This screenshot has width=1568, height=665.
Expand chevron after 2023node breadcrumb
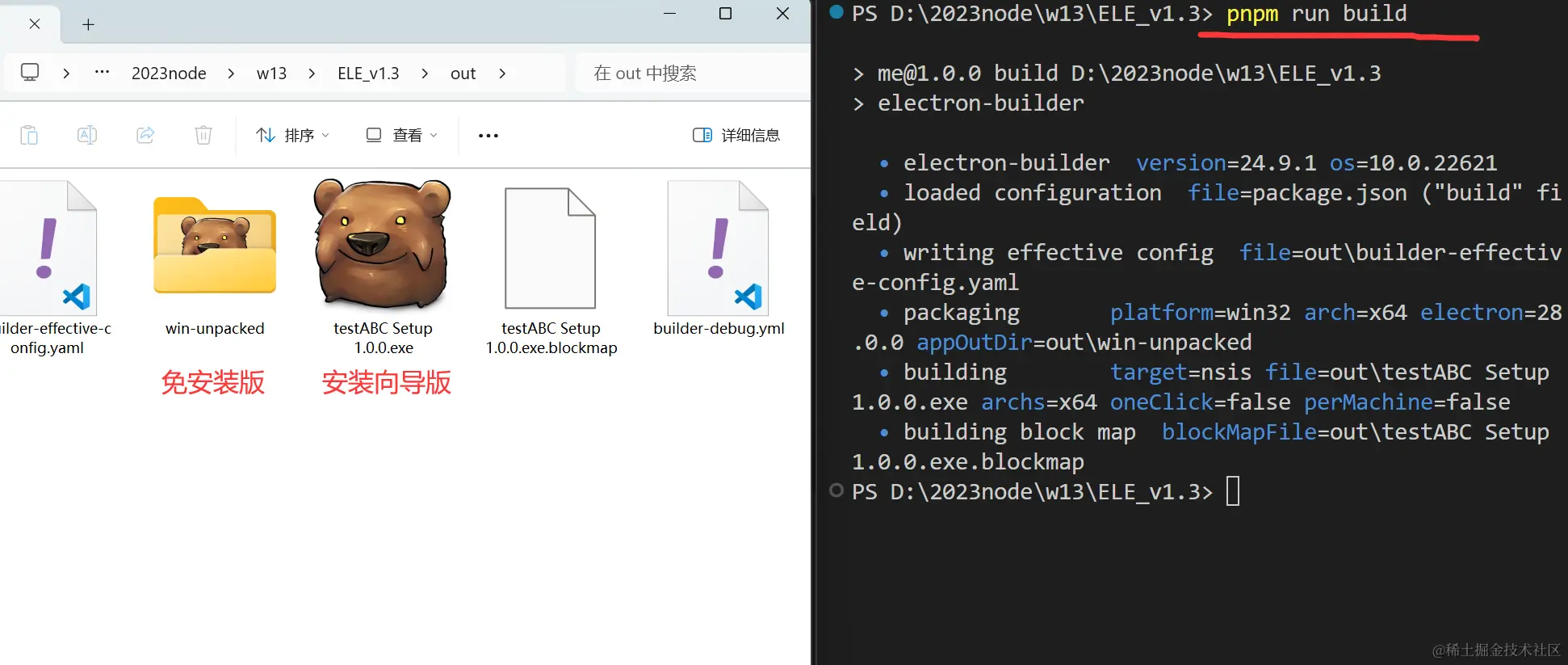[231, 74]
